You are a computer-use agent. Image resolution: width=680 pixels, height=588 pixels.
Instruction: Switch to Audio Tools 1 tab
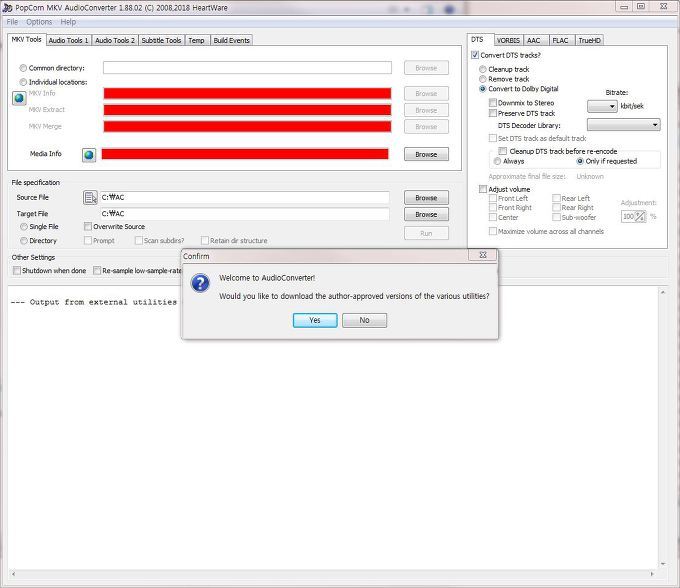[69, 40]
